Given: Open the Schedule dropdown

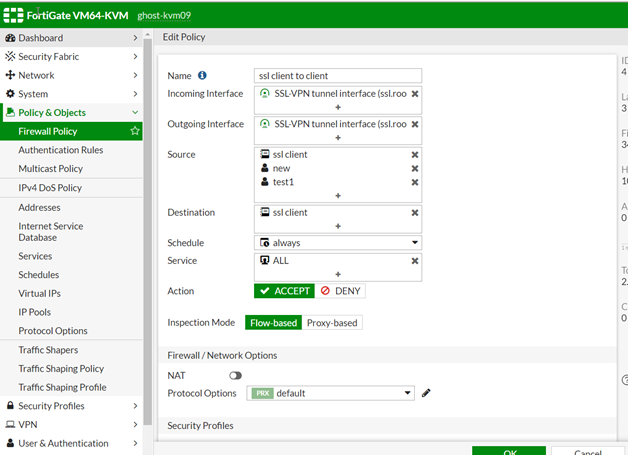Looking at the screenshot, I should point(338,243).
